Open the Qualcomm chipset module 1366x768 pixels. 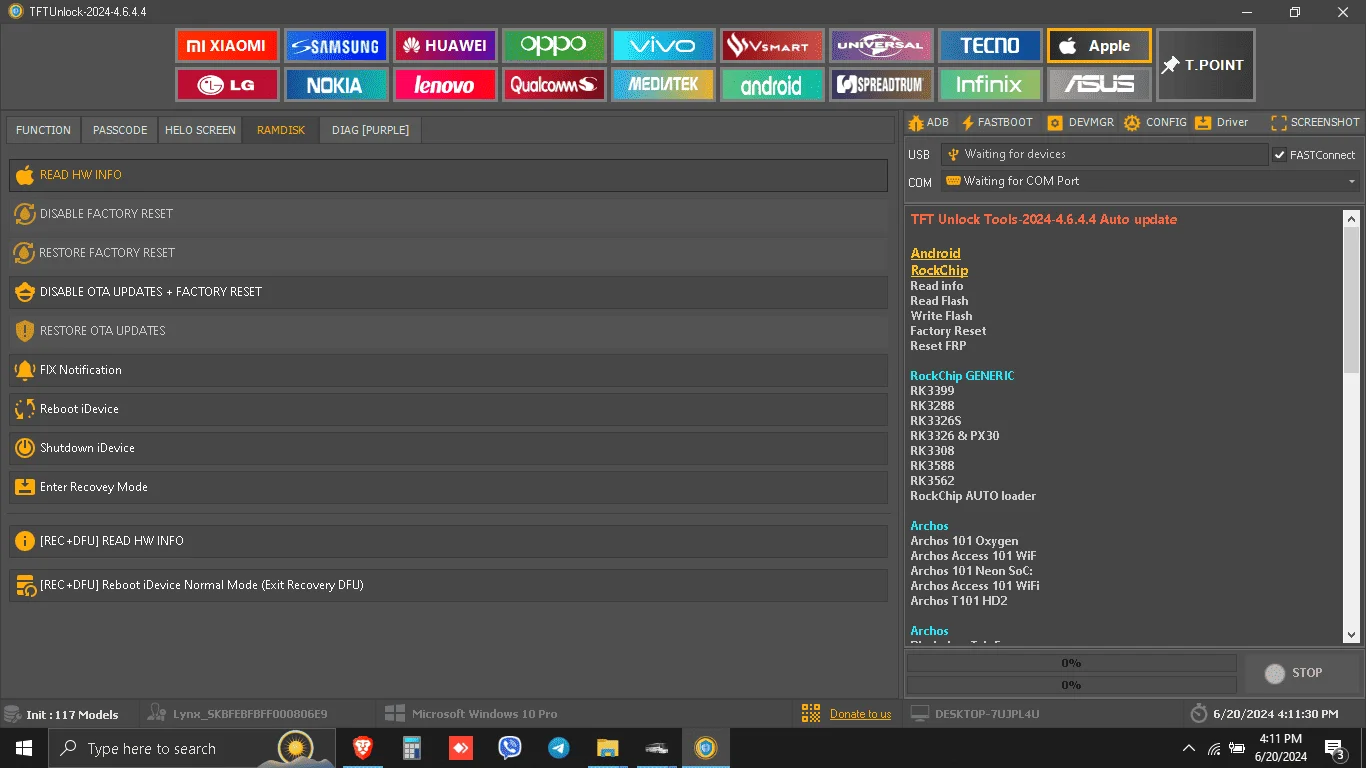pyautogui.click(x=554, y=85)
